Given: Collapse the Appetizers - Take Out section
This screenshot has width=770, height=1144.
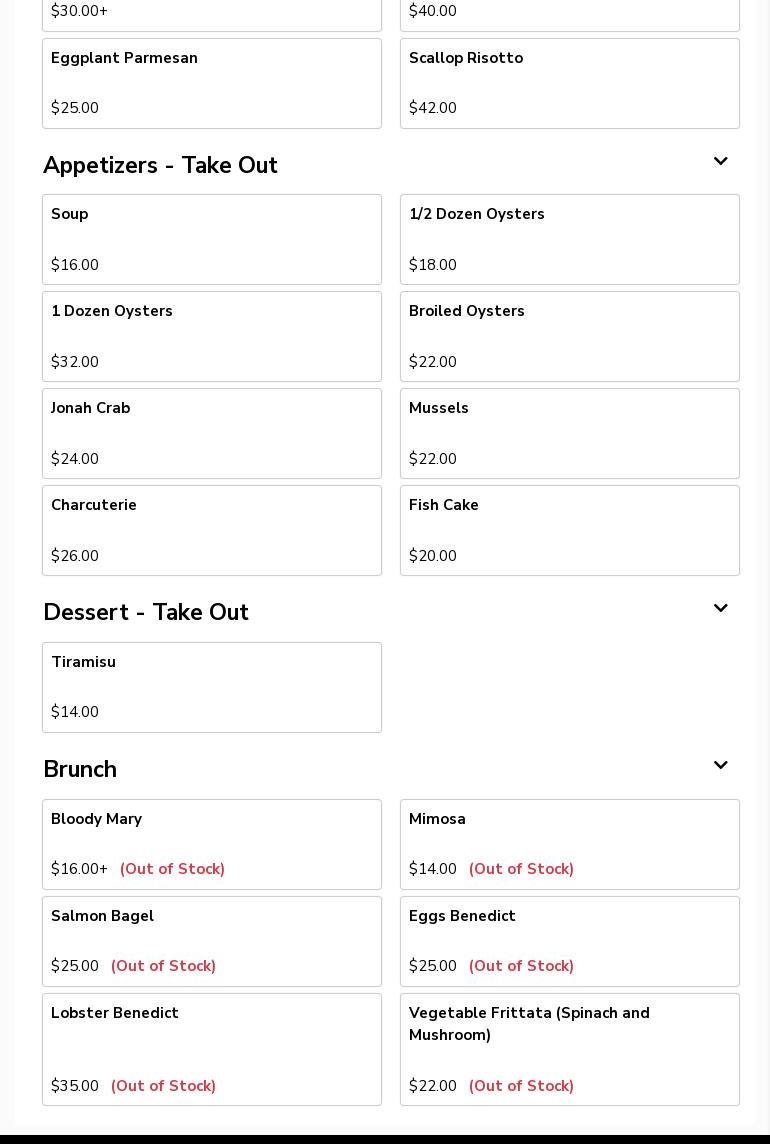Looking at the screenshot, I should coord(720,162).
